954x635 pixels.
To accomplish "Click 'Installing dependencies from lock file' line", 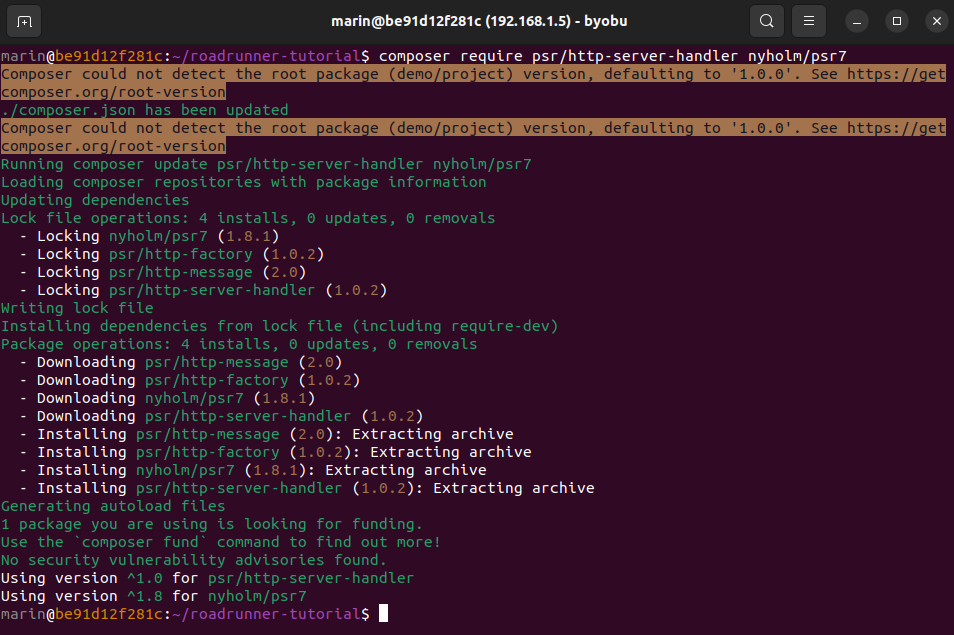I will click(x=280, y=326).
